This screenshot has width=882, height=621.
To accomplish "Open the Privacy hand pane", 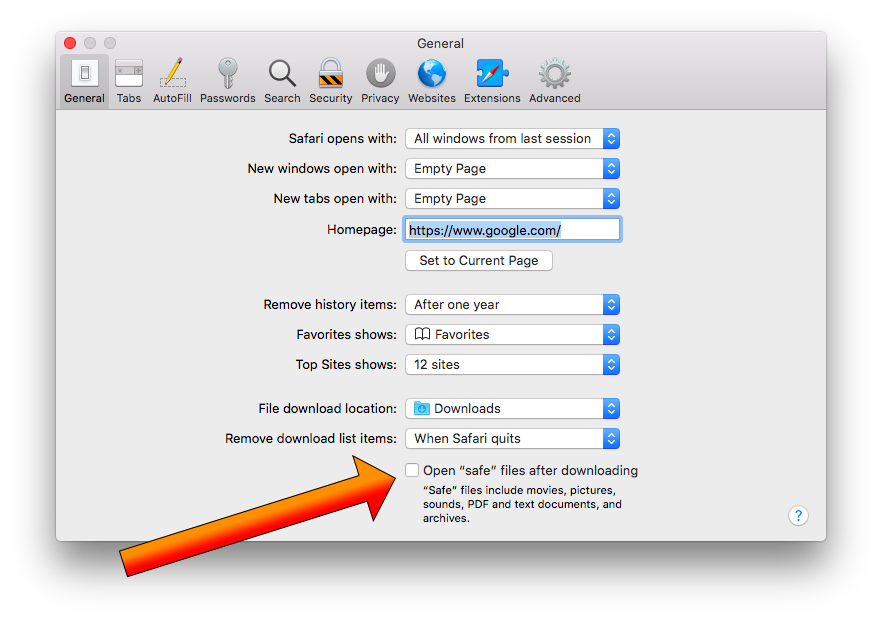I will click(x=380, y=81).
